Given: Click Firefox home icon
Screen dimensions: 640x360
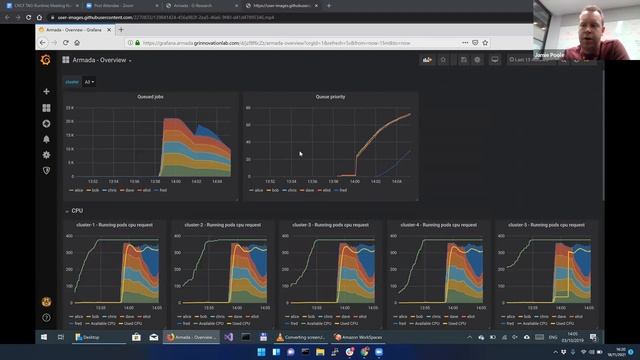Looking at the screenshot, I should [77, 43].
